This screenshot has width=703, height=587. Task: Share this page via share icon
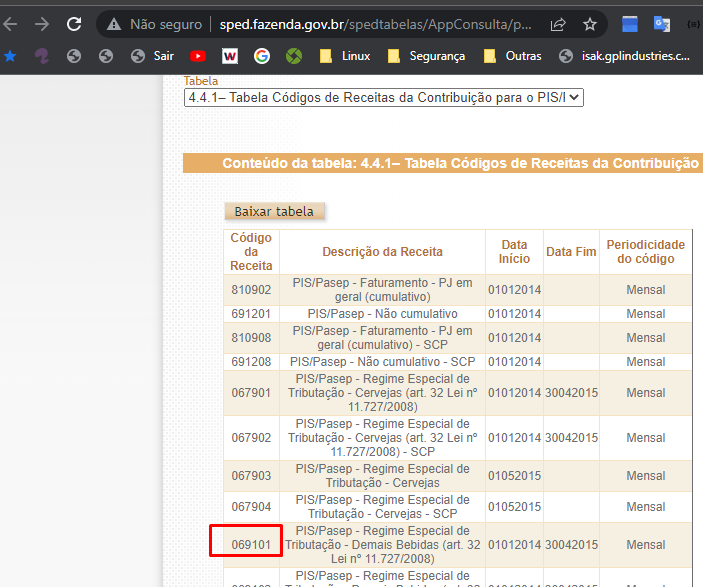[x=558, y=24]
